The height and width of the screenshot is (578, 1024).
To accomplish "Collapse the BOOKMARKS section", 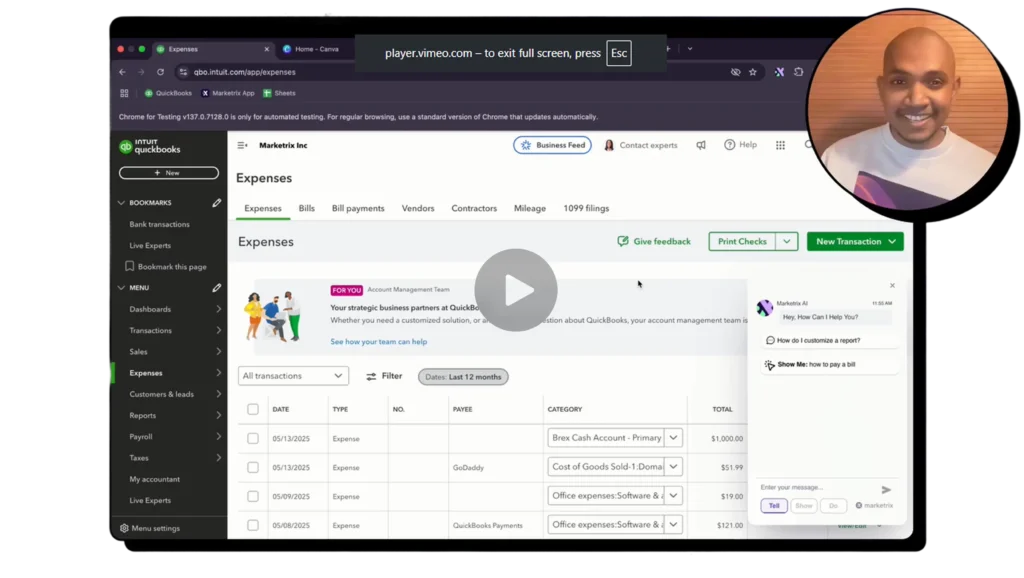I will (121, 203).
